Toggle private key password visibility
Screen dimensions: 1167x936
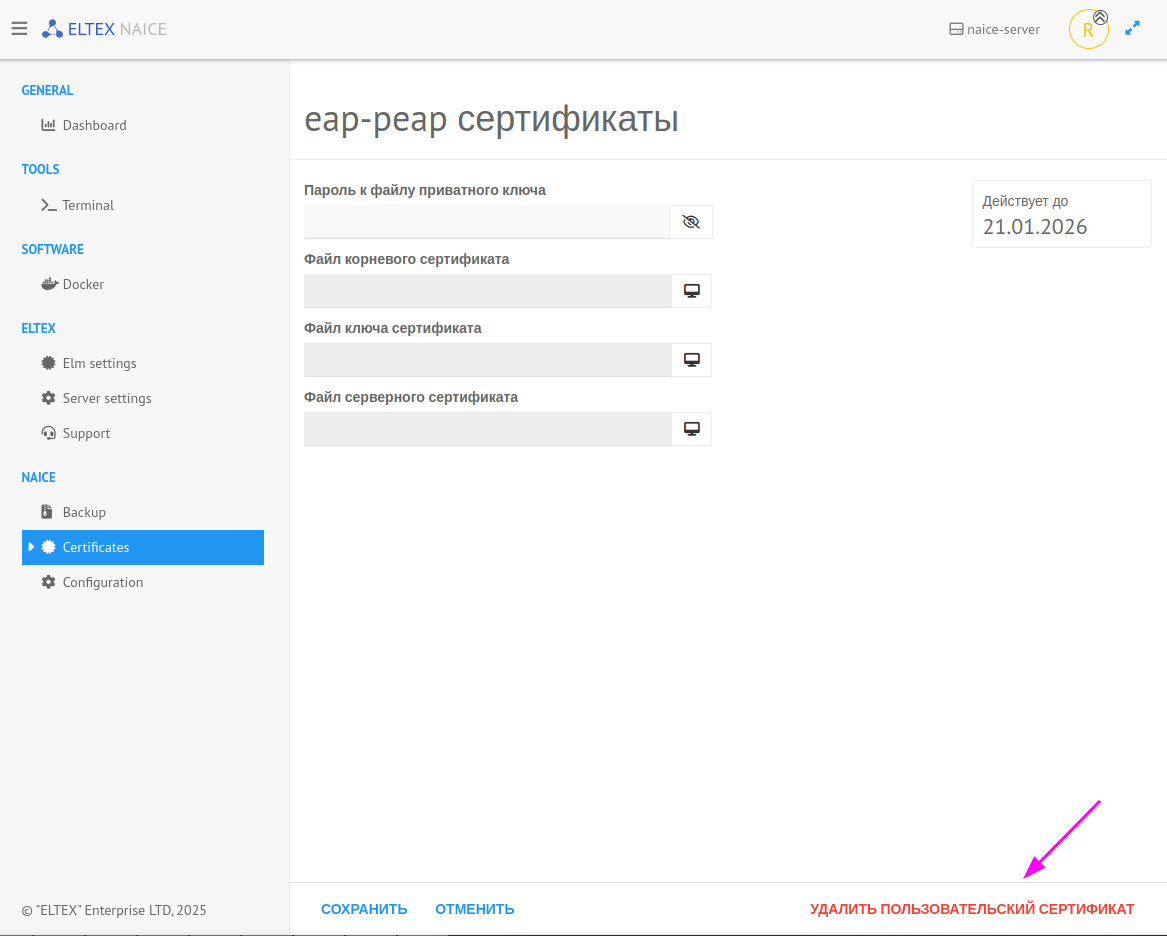[691, 222]
